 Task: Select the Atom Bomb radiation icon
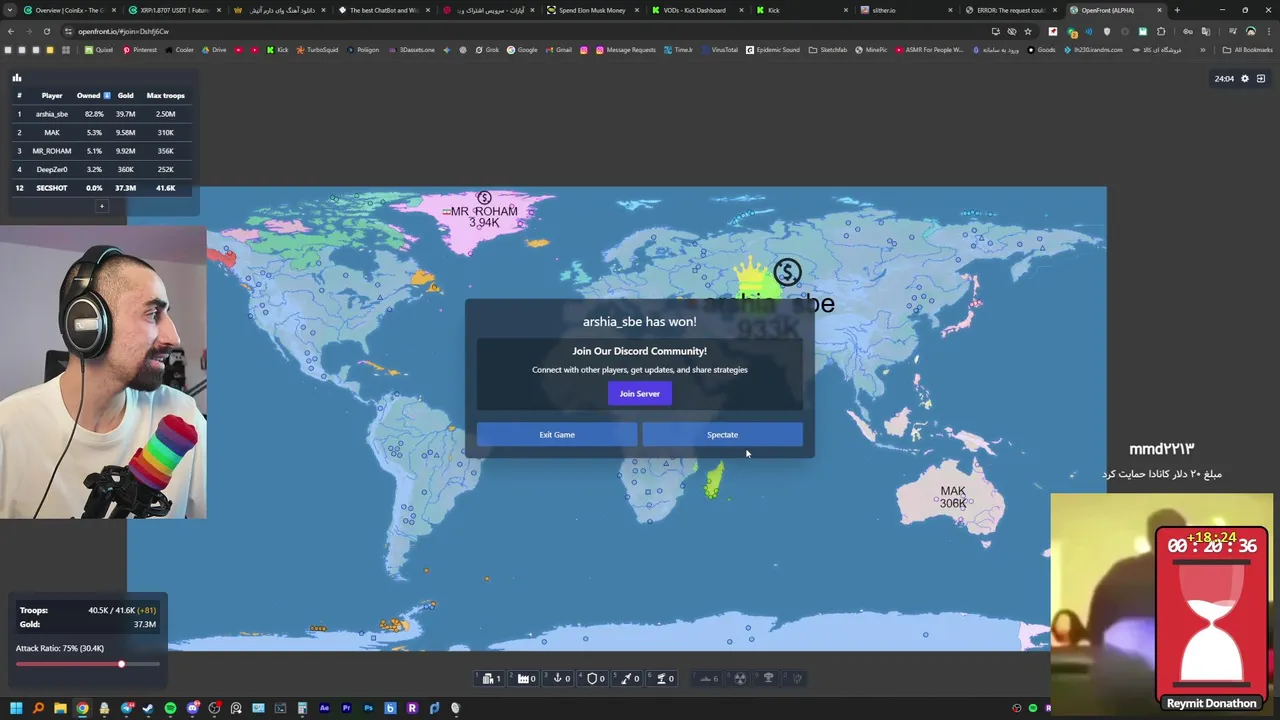point(740,678)
